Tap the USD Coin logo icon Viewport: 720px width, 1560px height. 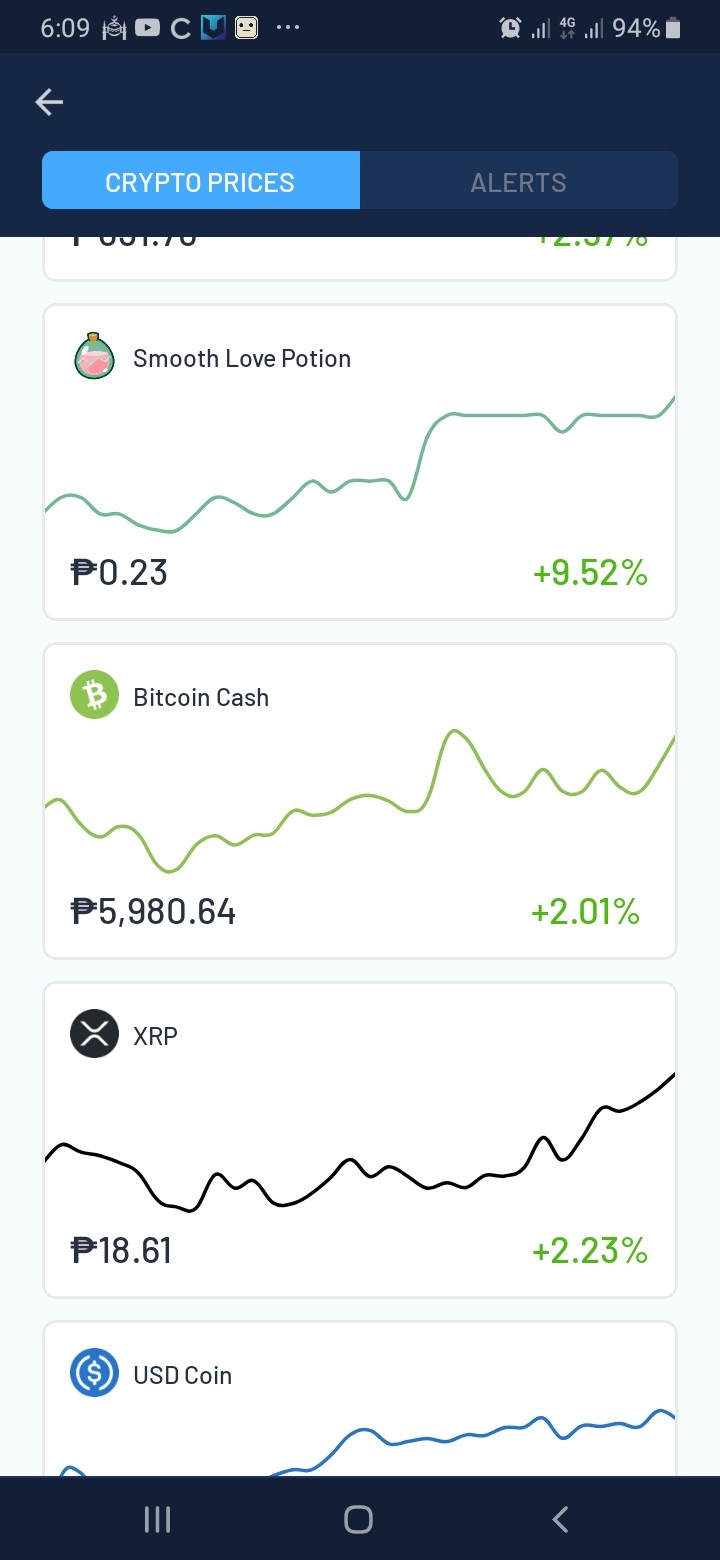pos(95,1373)
